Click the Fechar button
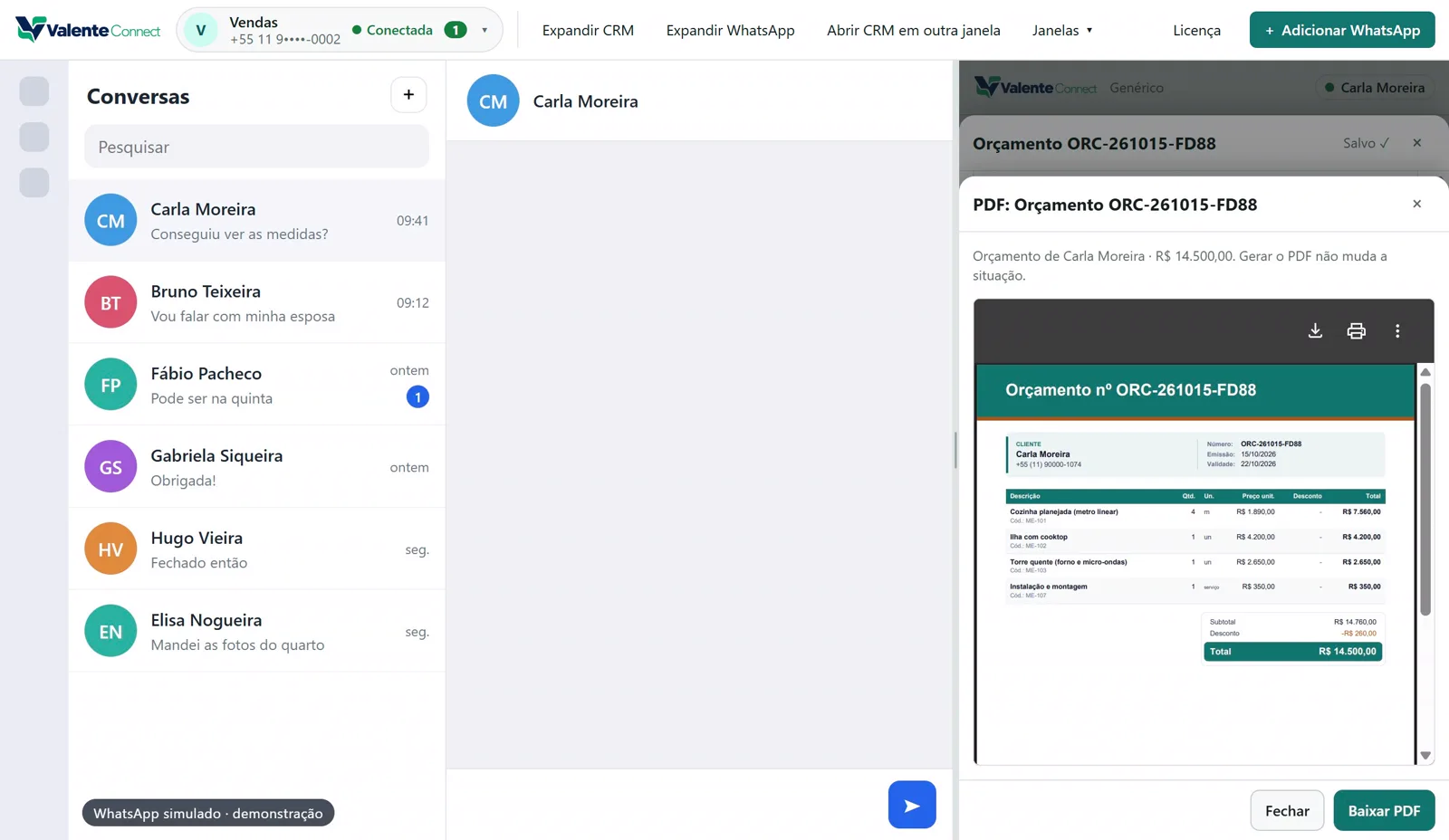The height and width of the screenshot is (840, 1449). pos(1287,810)
